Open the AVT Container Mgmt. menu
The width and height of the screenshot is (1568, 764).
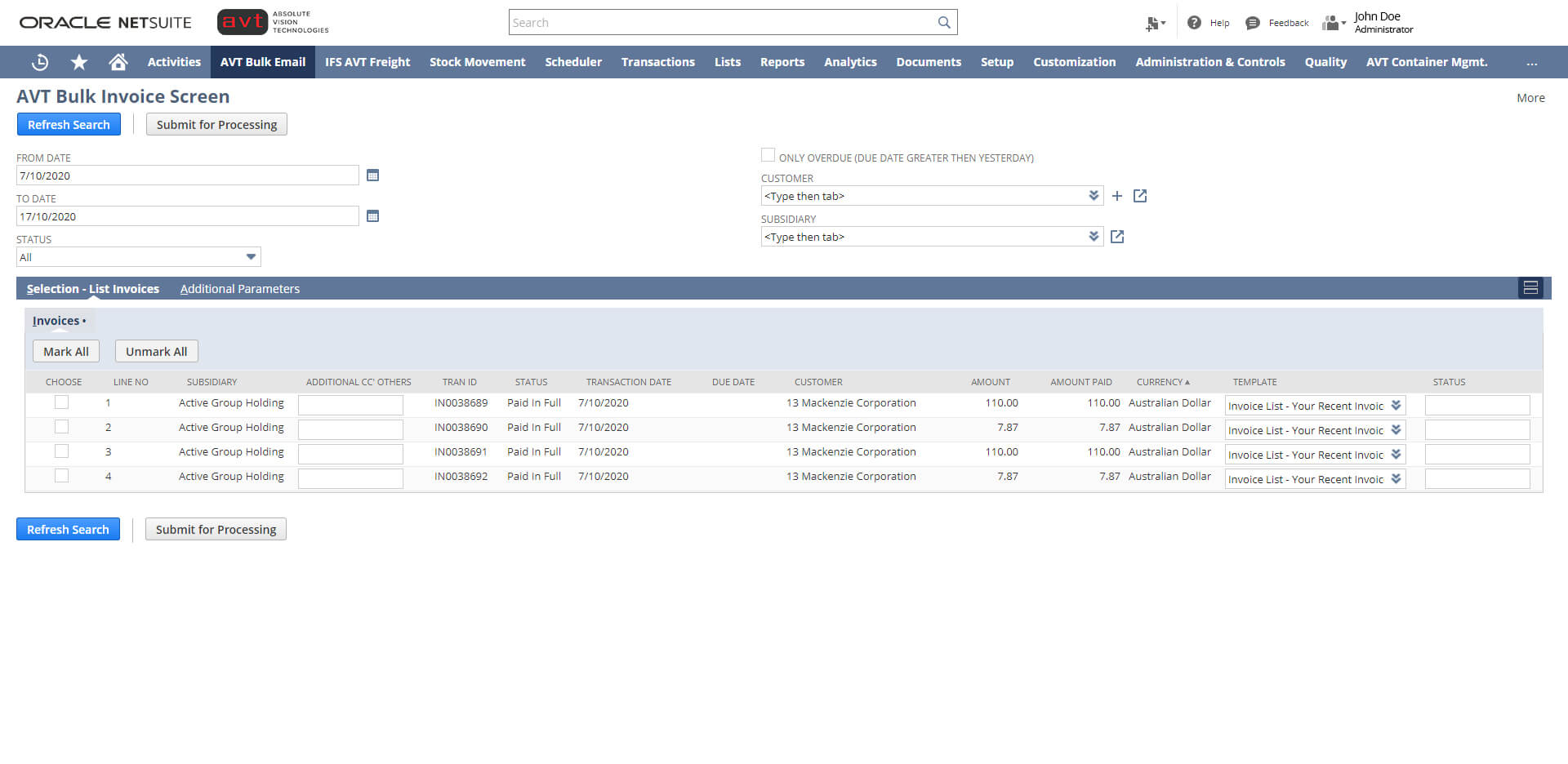coord(1427,62)
